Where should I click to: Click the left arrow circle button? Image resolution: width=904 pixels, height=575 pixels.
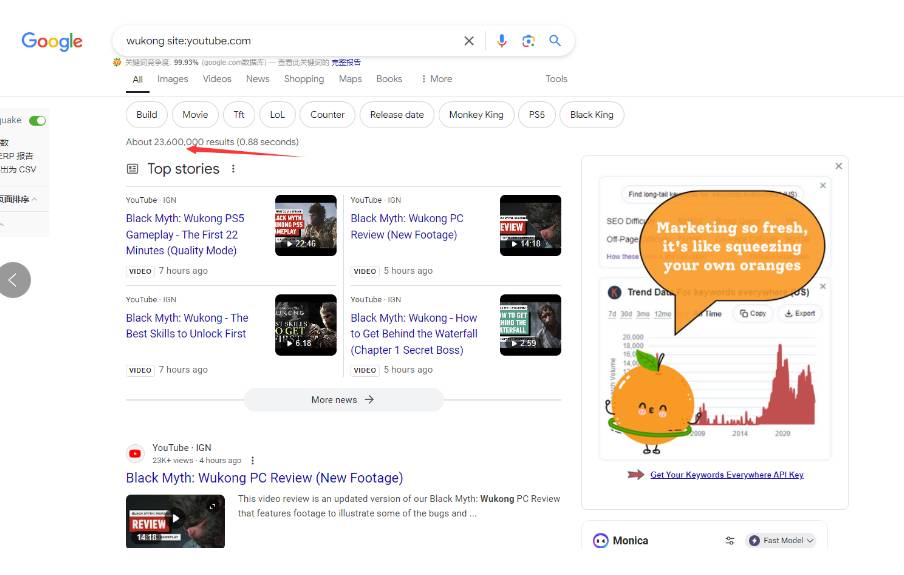(x=14, y=280)
